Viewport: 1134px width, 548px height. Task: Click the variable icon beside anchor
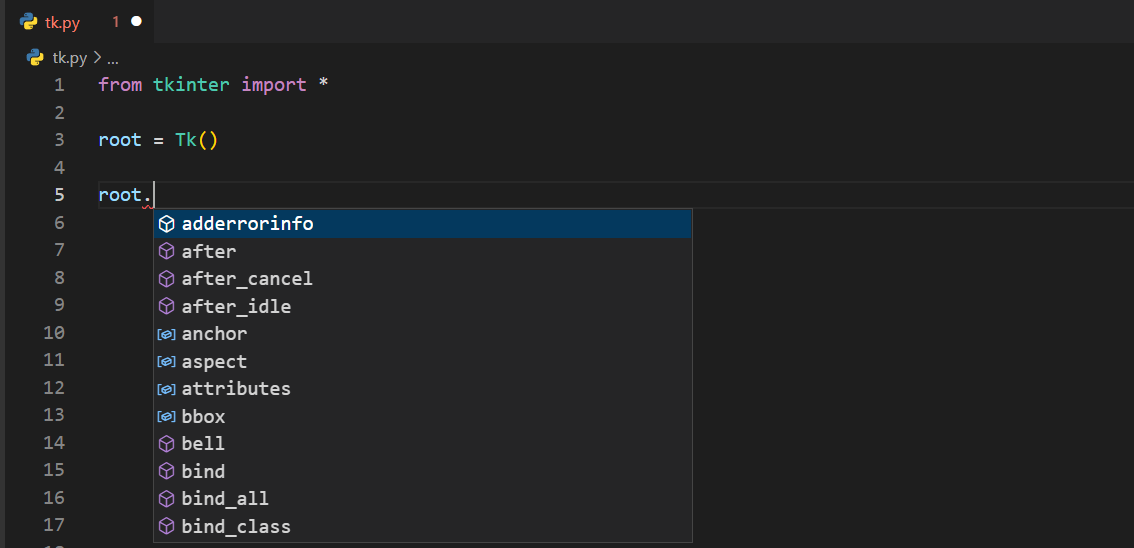167,334
